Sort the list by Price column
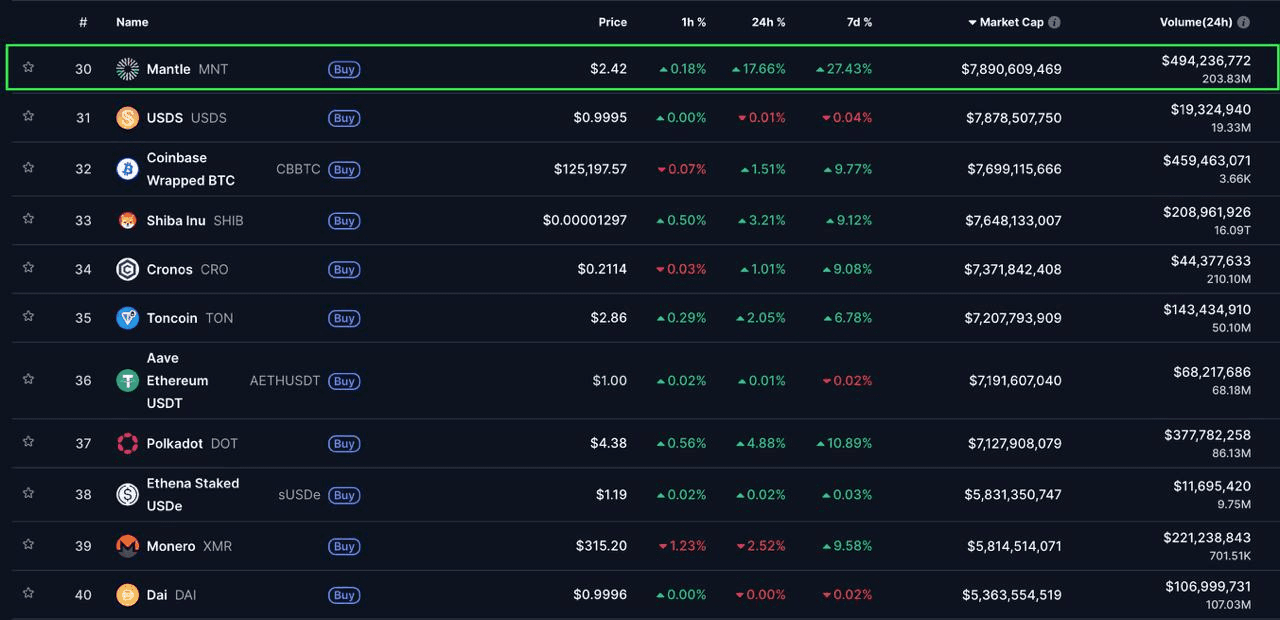Image resolution: width=1280 pixels, height=620 pixels. coord(612,22)
